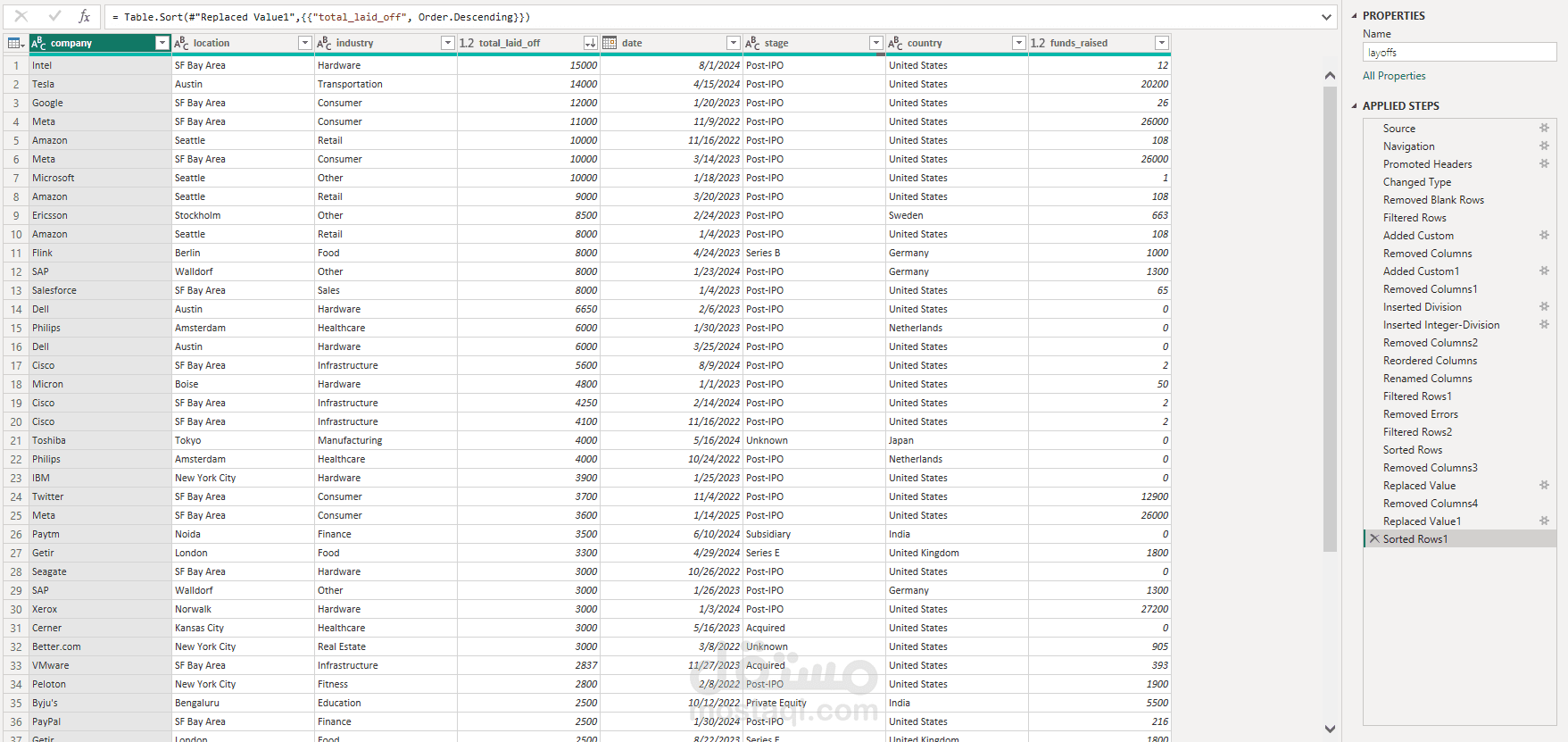The width and height of the screenshot is (1568, 742).
Task: Click the Transportation industry cell
Action: [x=386, y=84]
